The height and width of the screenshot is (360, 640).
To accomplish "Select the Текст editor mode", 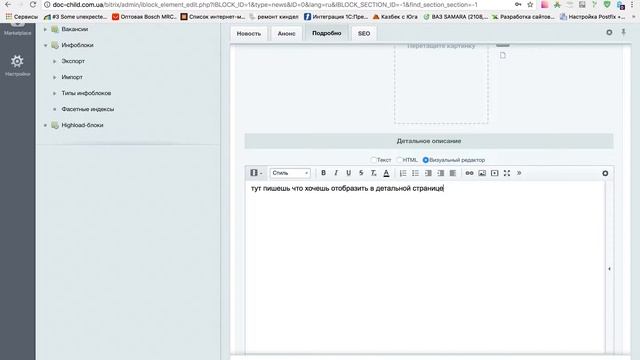I will (x=381, y=160).
